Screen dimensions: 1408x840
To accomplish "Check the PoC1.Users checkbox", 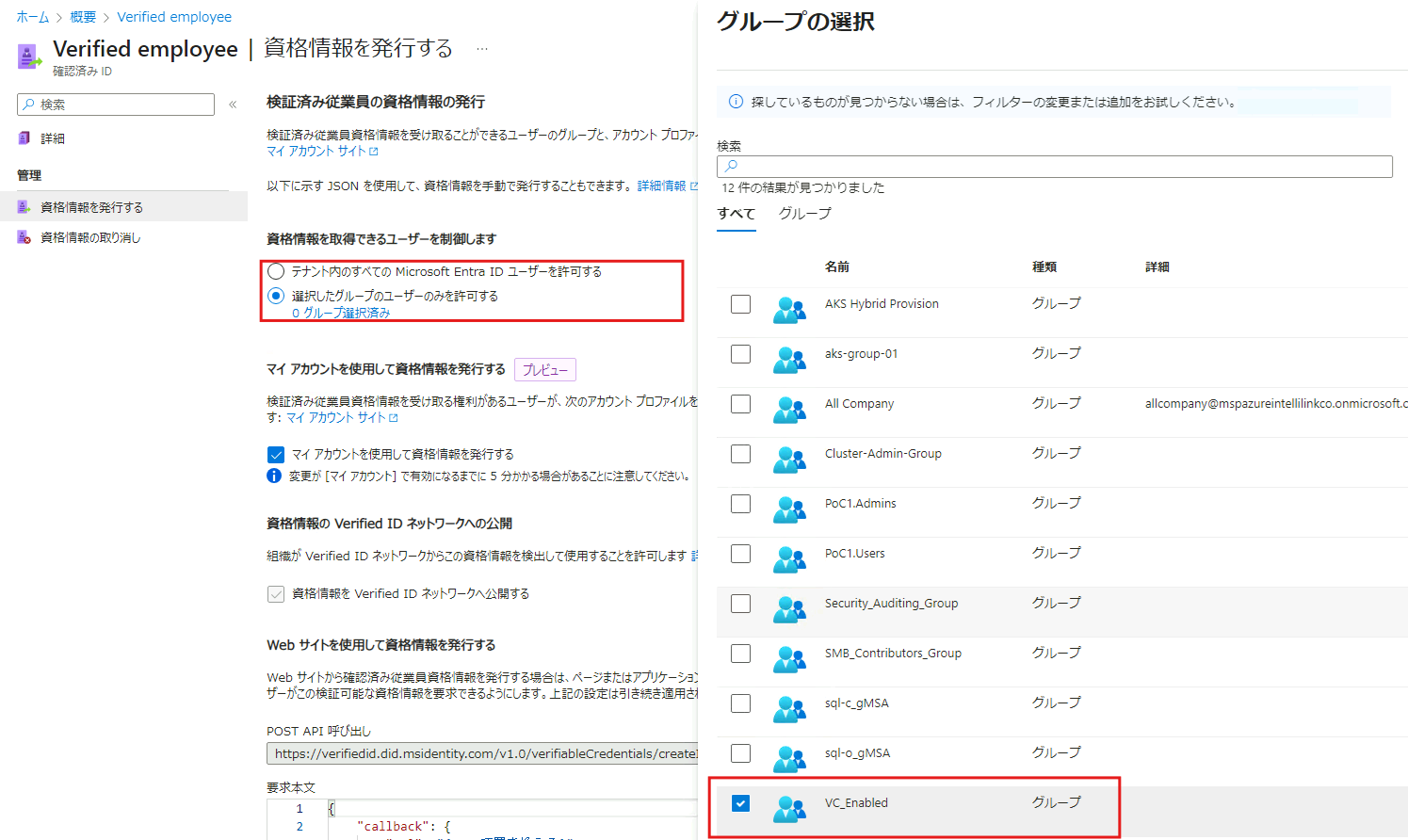I will click(x=741, y=554).
